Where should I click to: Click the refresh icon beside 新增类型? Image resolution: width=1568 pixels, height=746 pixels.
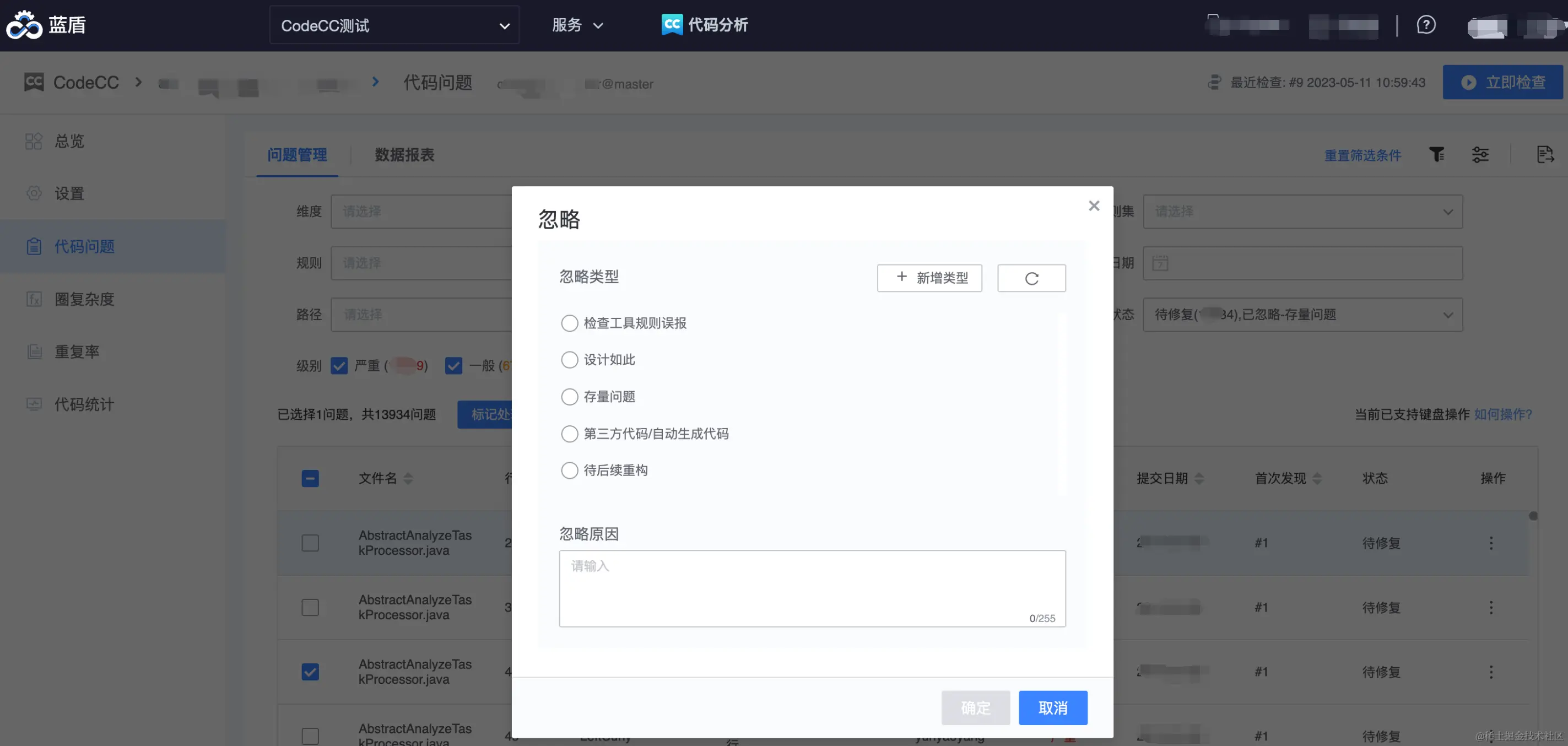[x=1031, y=278]
